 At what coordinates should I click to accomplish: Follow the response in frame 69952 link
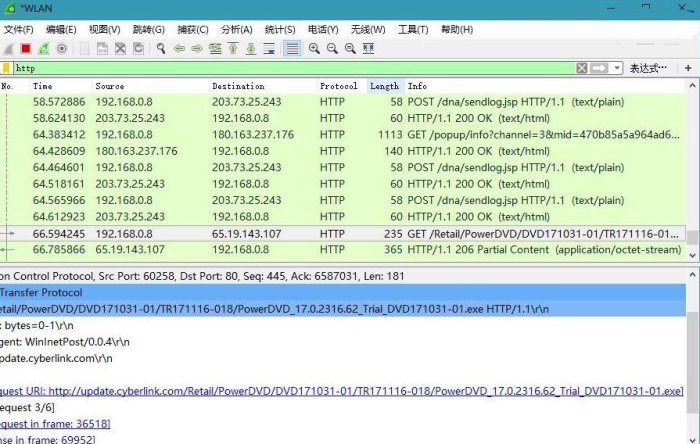tap(48, 440)
